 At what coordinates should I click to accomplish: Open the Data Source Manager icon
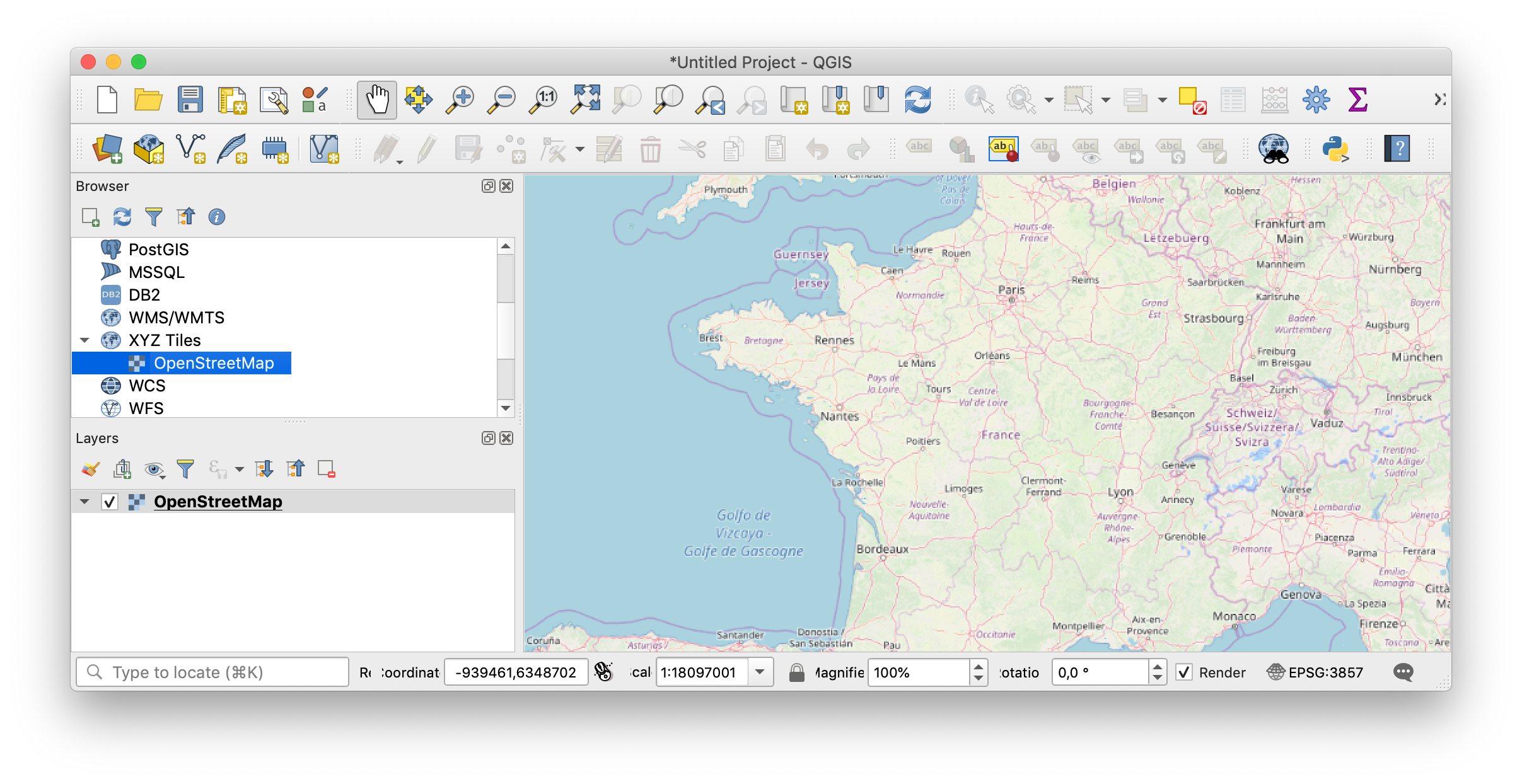click(x=108, y=149)
